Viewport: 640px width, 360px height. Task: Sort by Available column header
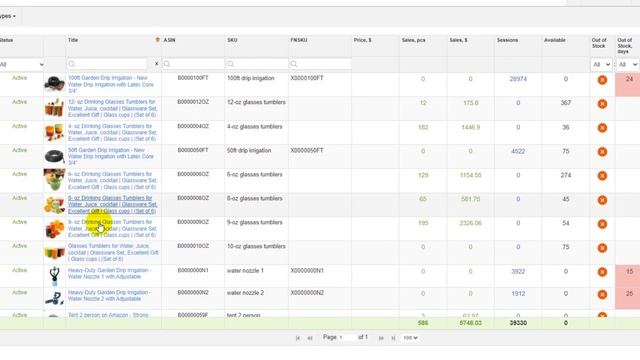(x=555, y=40)
